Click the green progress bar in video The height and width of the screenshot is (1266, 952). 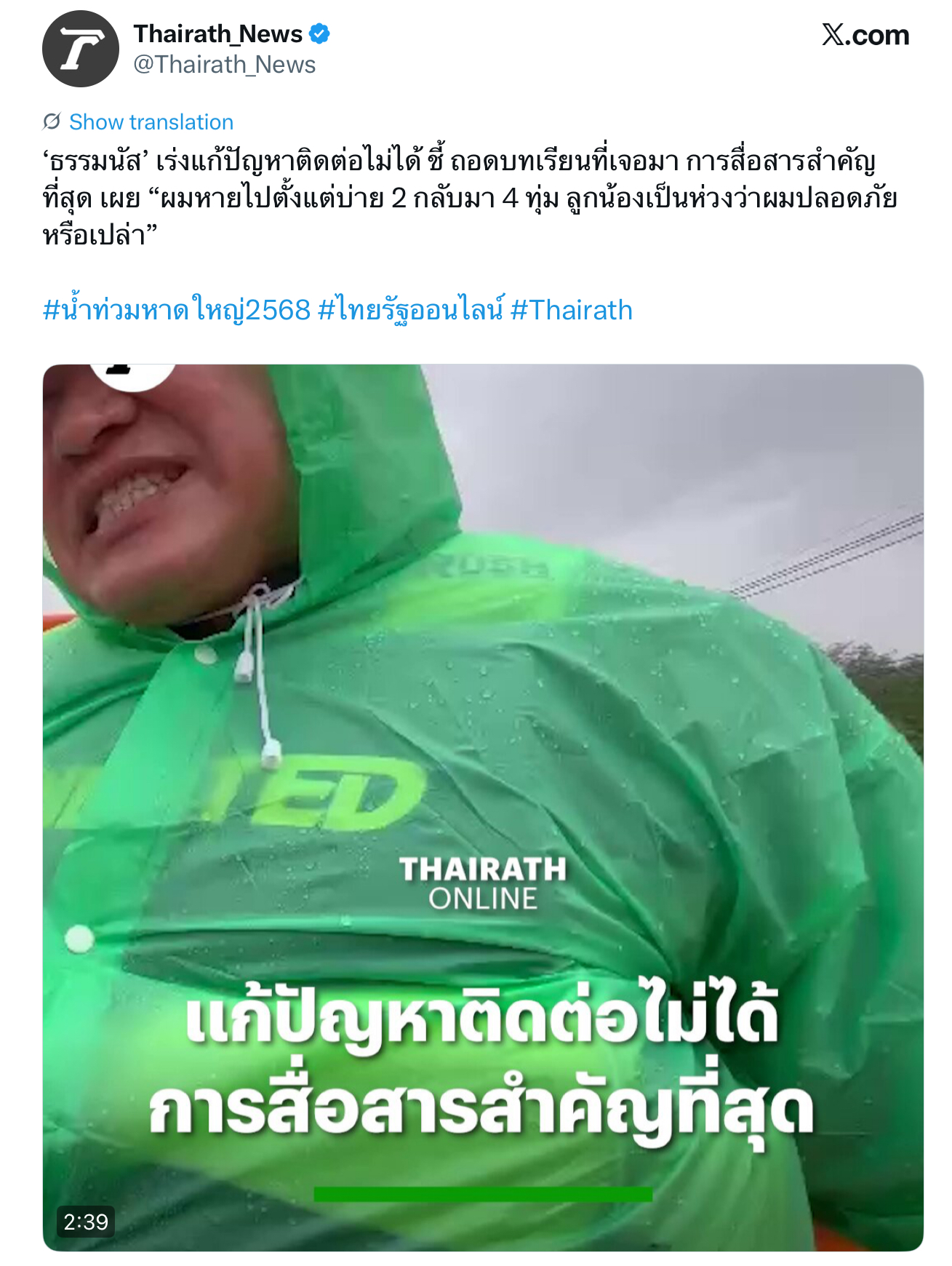(483, 1194)
